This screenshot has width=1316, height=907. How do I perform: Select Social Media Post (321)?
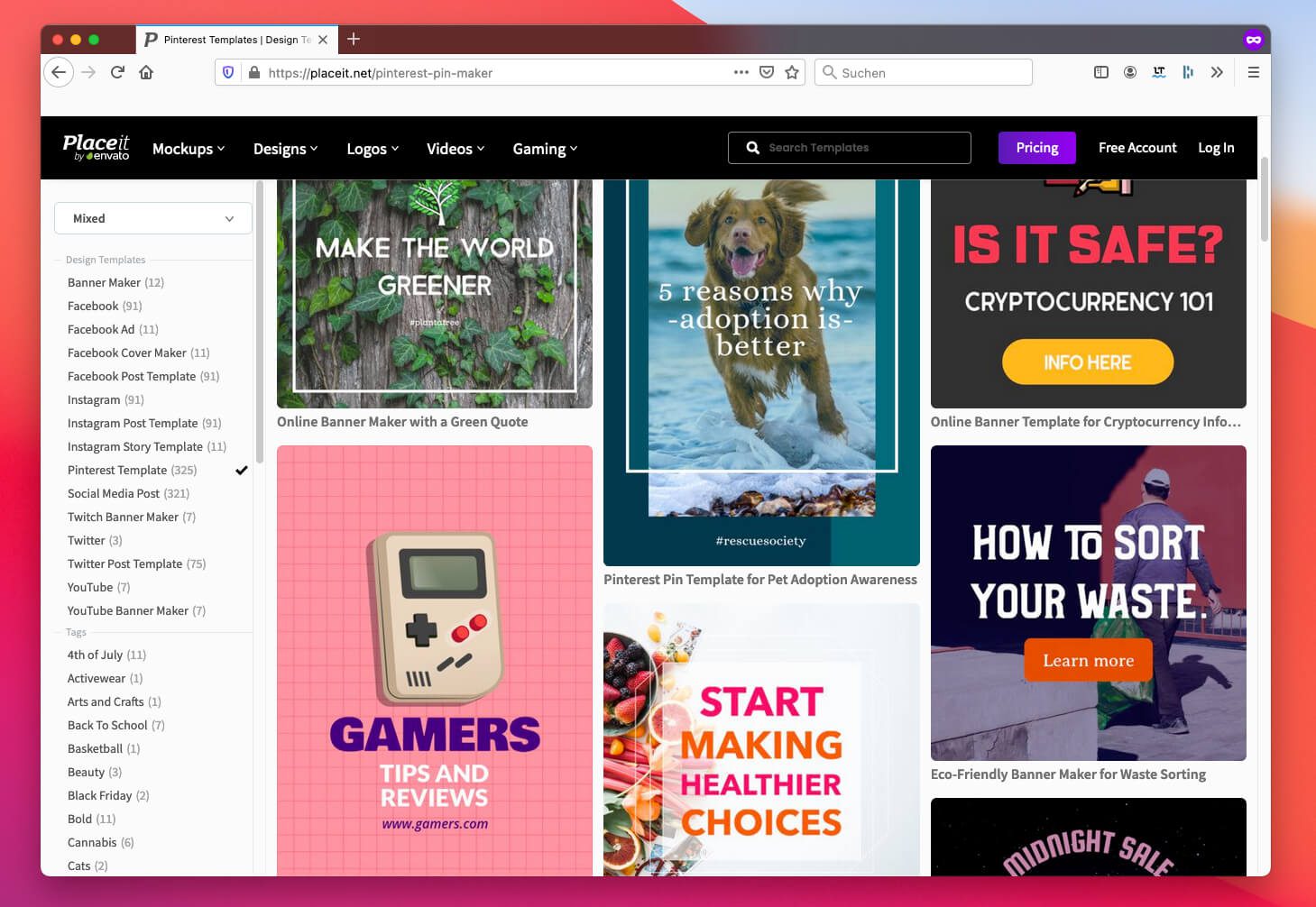pyautogui.click(x=128, y=493)
